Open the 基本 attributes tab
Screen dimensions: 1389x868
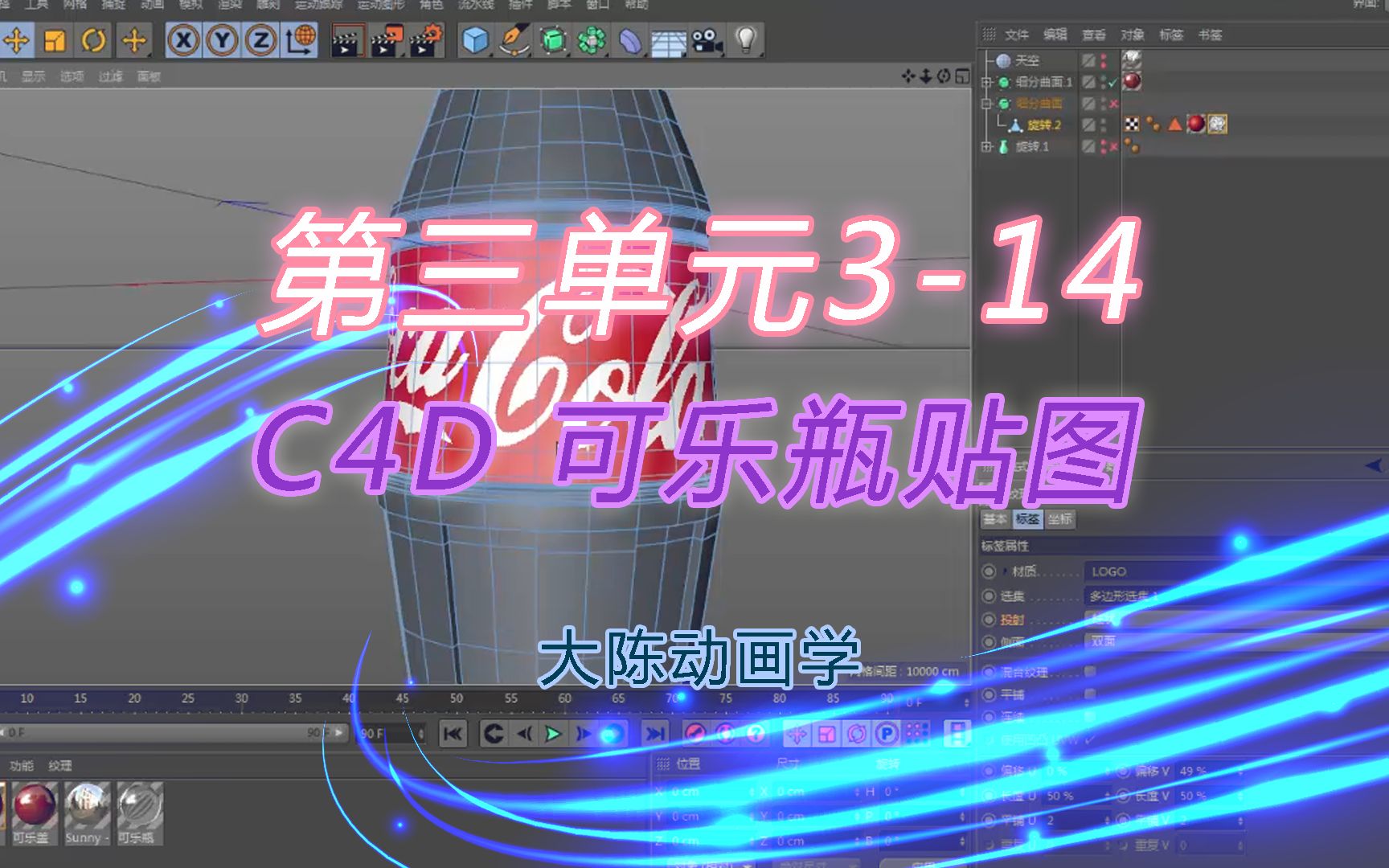point(995,519)
